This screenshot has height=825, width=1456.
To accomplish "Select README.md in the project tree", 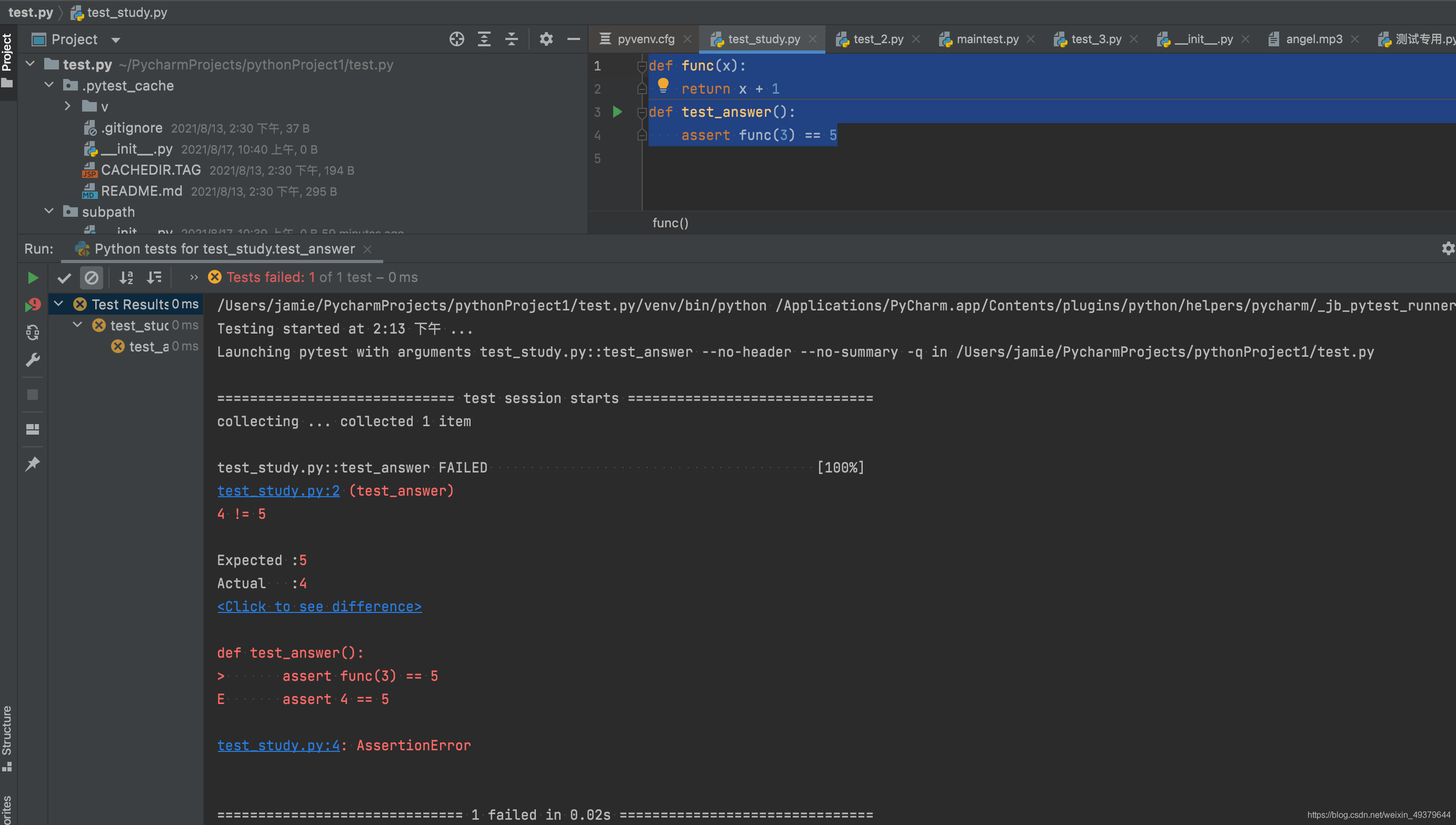I will (x=141, y=191).
